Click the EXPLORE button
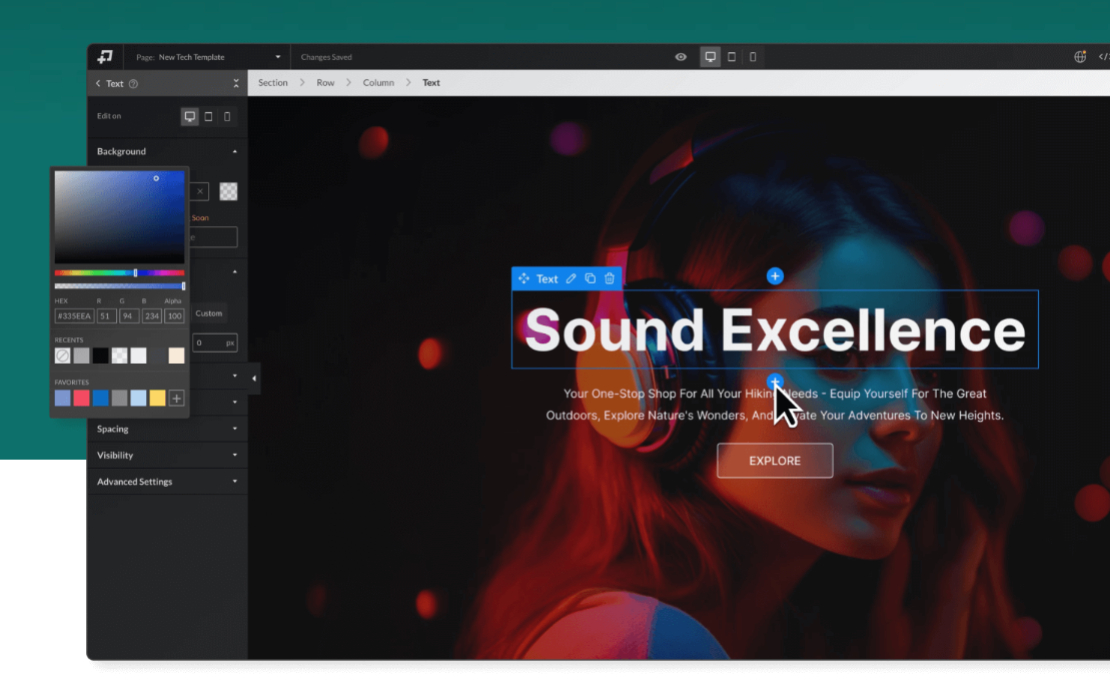The image size is (1110, 695). coord(775,461)
